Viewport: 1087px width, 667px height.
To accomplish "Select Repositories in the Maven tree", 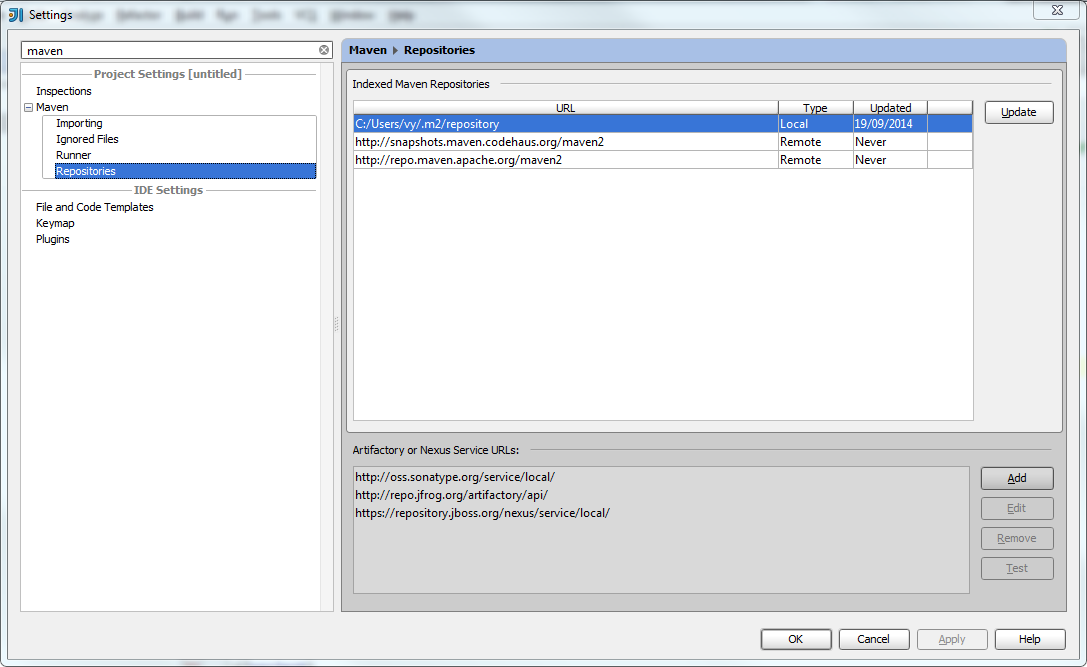I will (85, 171).
